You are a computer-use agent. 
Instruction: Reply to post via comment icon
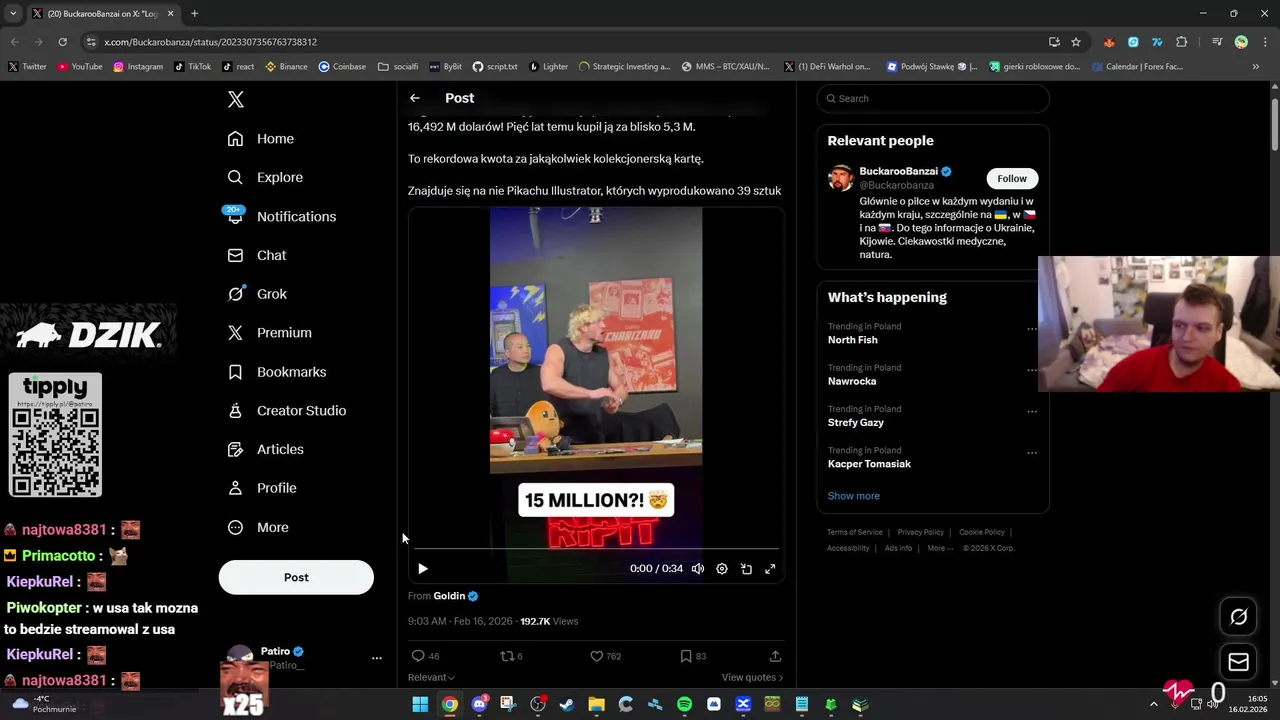coord(419,656)
